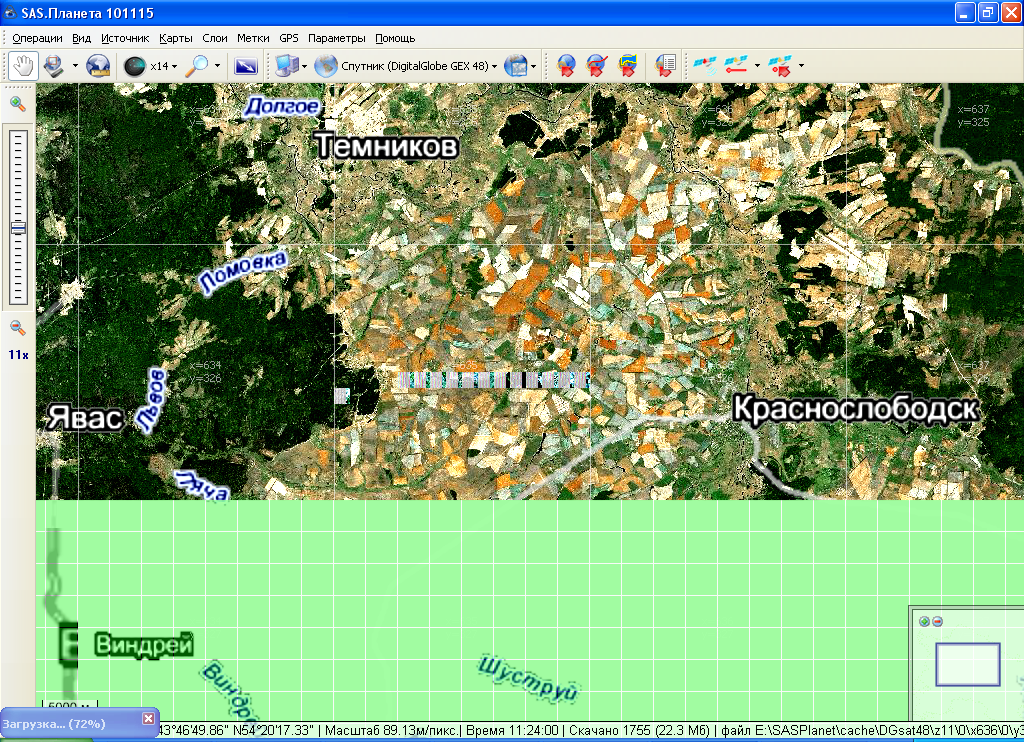Click the selection manager toolbar icon

tap(54, 66)
